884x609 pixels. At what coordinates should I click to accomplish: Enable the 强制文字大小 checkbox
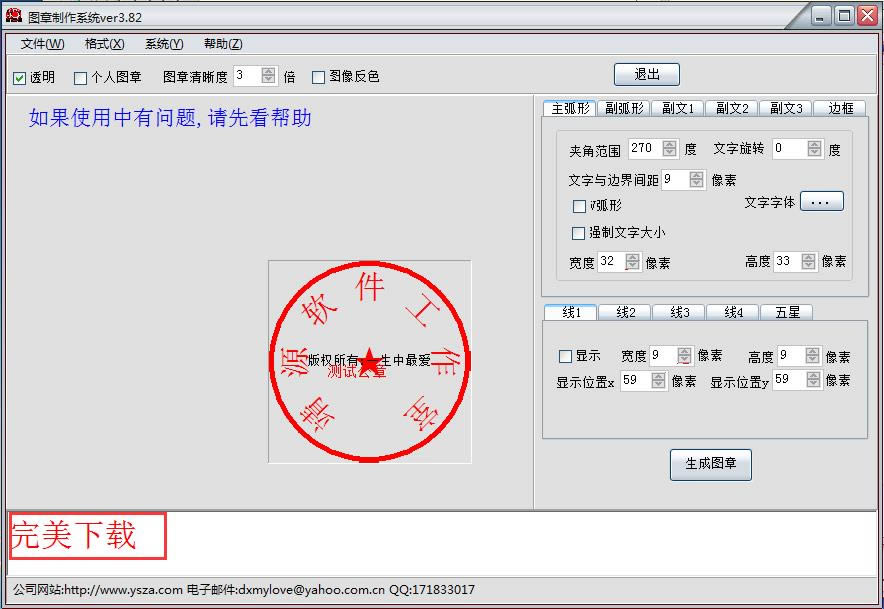coord(578,233)
